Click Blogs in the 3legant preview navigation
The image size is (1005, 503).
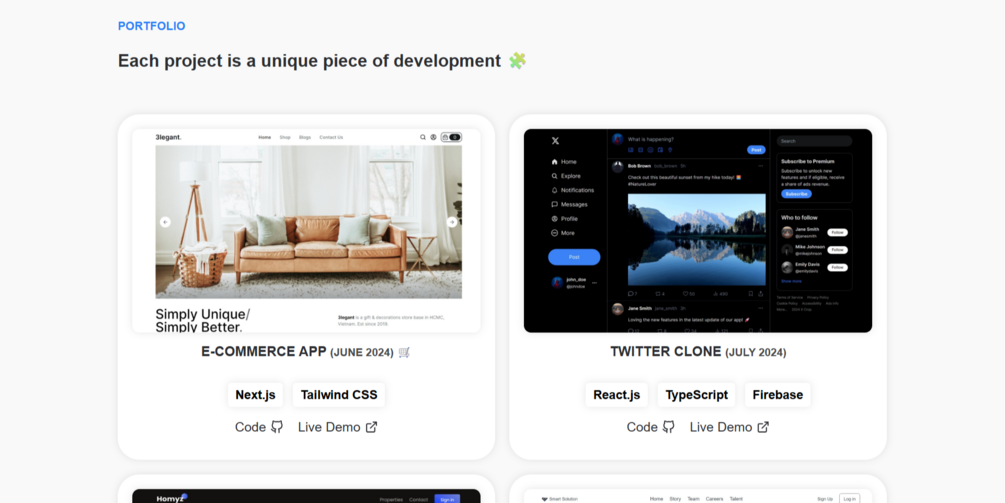304,137
